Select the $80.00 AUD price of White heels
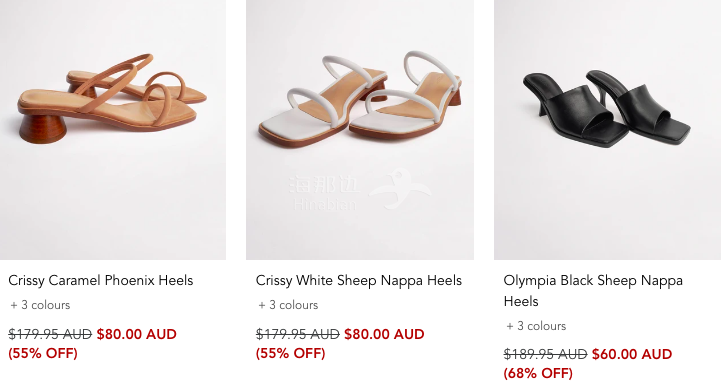The width and height of the screenshot is (722, 382). pos(384,334)
